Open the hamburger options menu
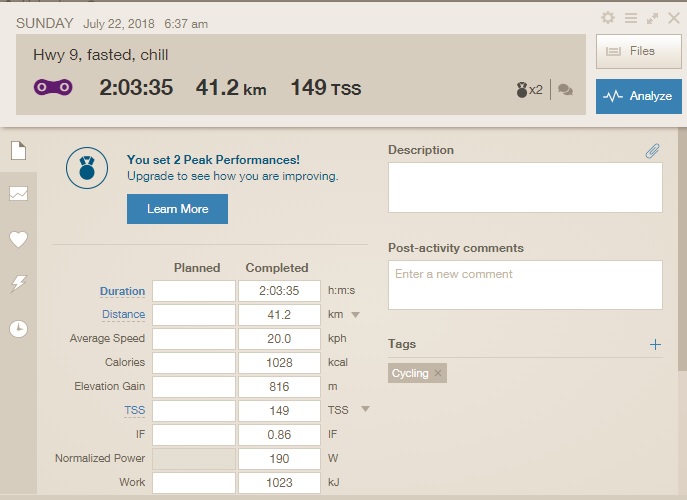The image size is (687, 500). coord(630,18)
